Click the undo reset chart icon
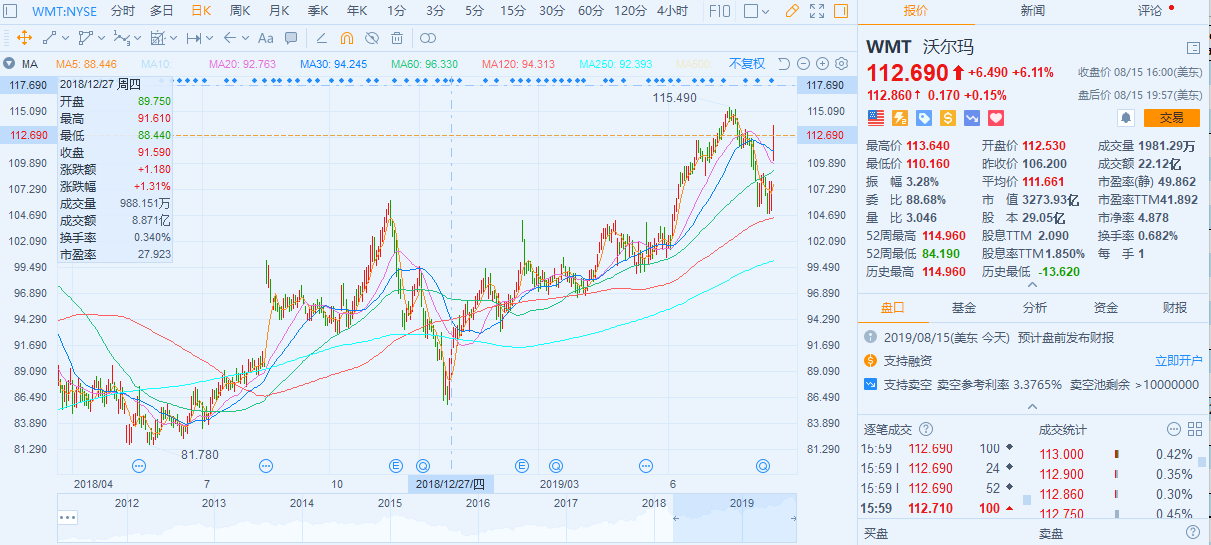Image resolution: width=1211 pixels, height=545 pixels. tap(784, 64)
